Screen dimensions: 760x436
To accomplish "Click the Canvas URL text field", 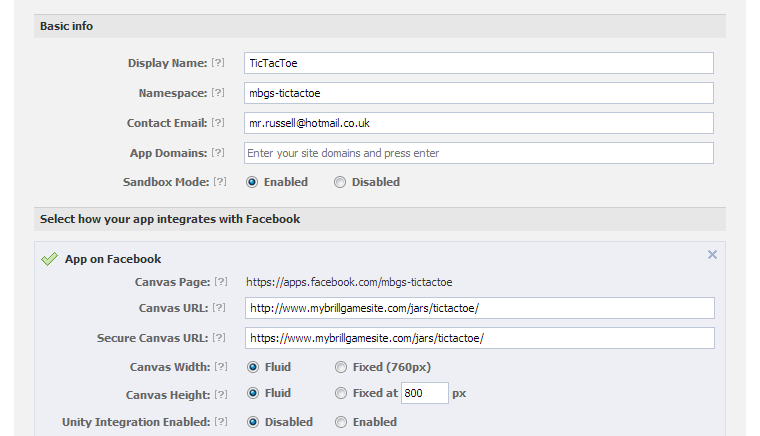I will click(x=480, y=308).
